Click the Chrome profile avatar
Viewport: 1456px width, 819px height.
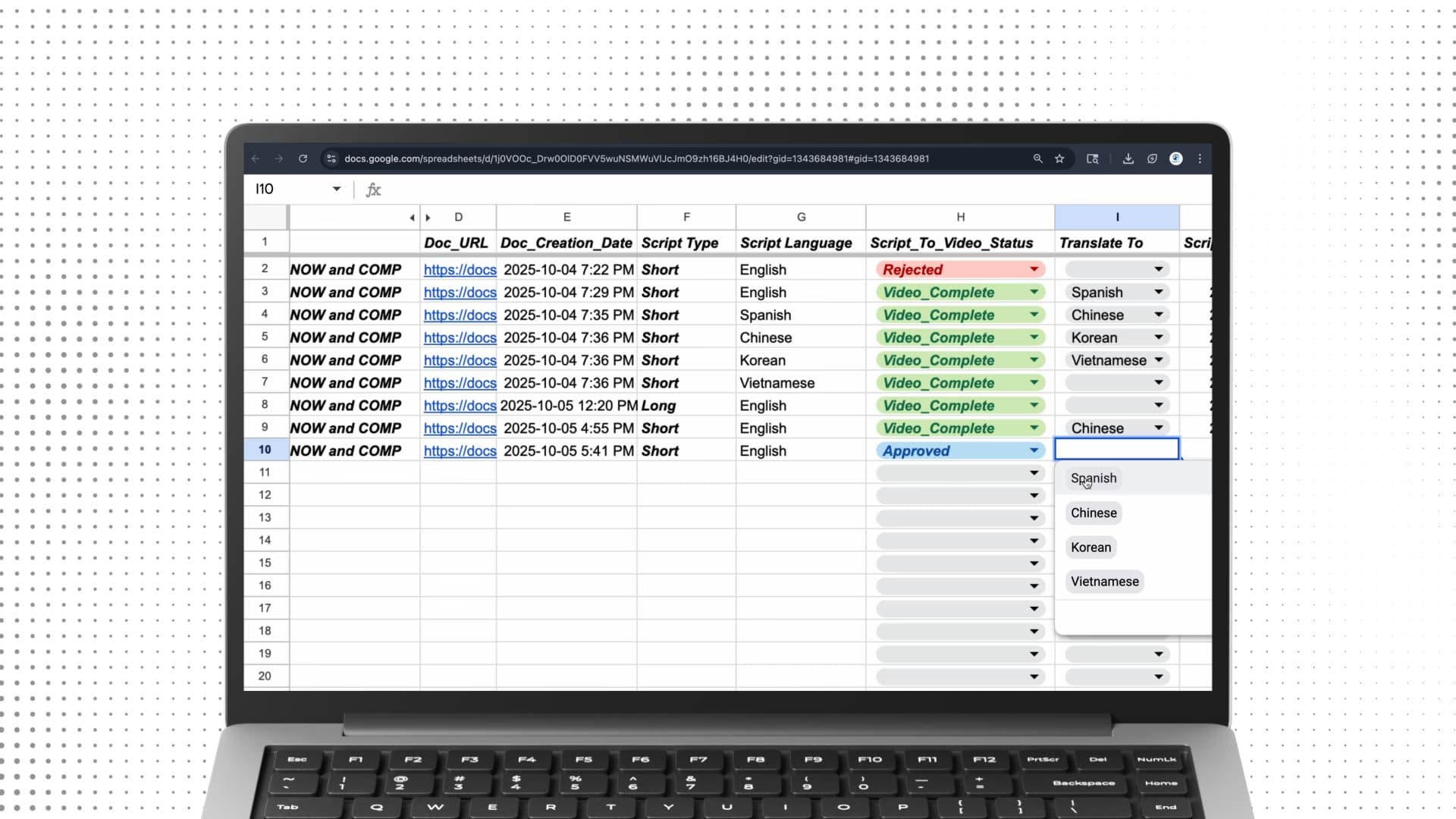(x=1175, y=158)
